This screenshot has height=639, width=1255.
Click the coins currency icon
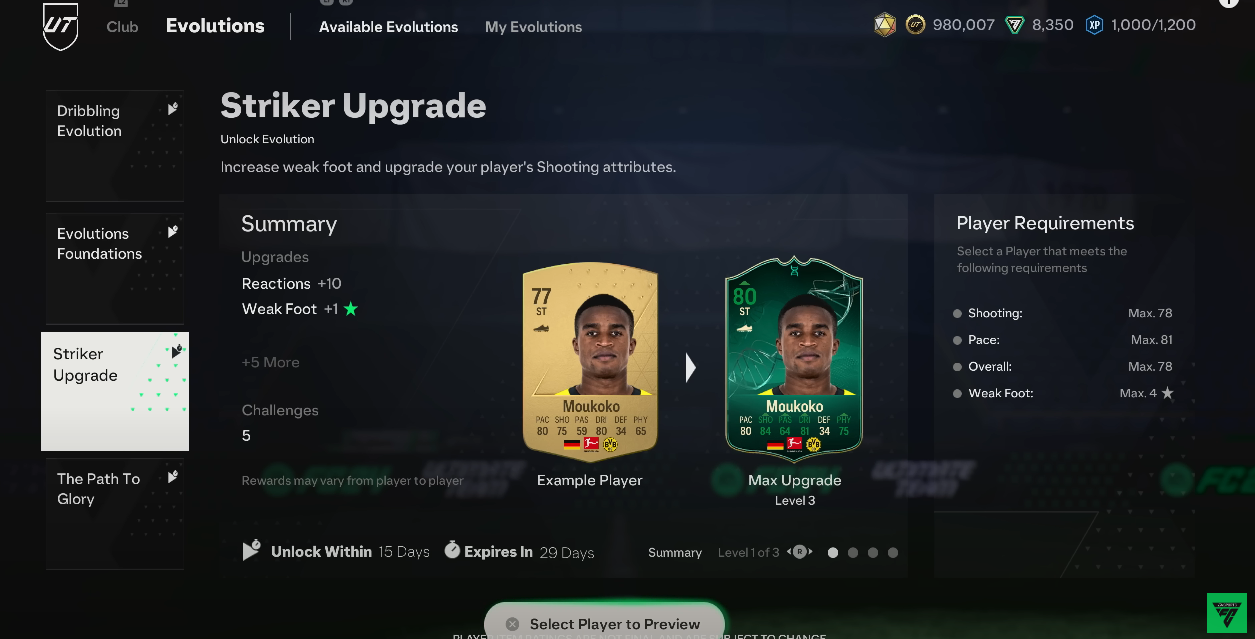point(915,25)
